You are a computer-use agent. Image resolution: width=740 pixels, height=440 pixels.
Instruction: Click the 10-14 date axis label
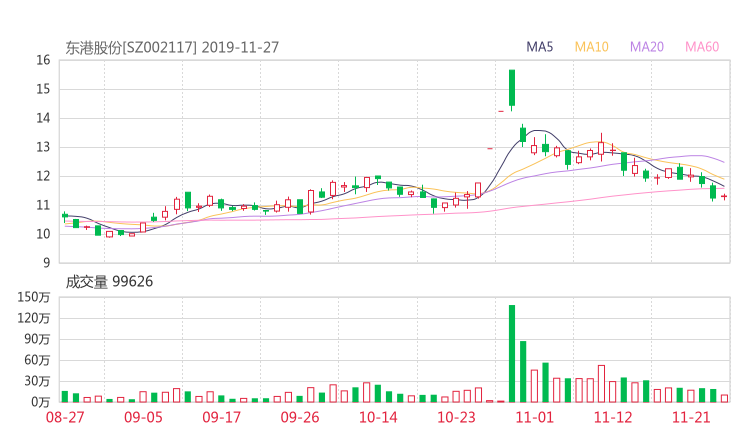click(x=378, y=417)
